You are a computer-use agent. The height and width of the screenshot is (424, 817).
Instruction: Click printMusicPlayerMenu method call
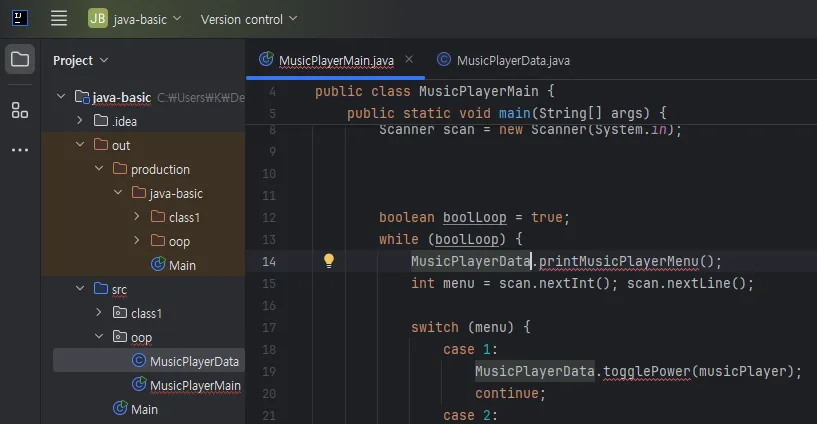[x=618, y=261]
